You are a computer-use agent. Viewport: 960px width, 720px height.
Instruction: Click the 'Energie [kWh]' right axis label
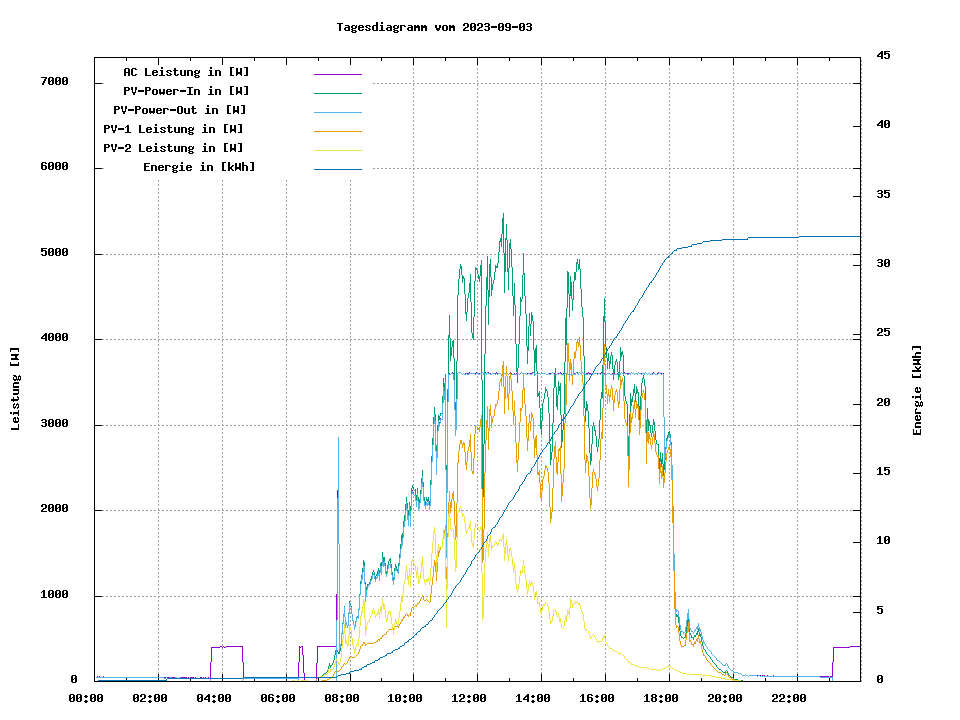coord(918,390)
